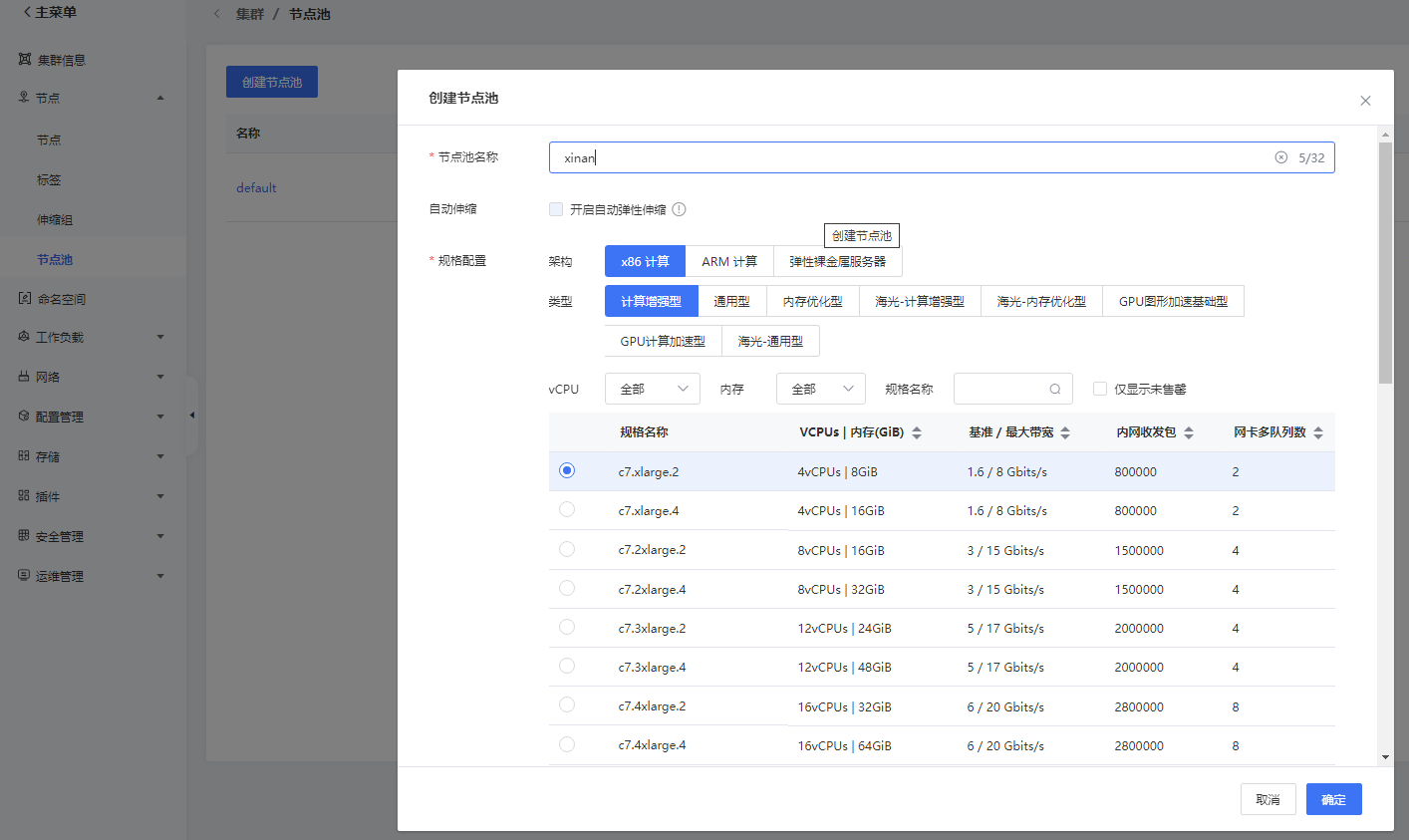1409x840 pixels.
Task: Close the 创建节点池 dialog
Action: pyautogui.click(x=1365, y=101)
